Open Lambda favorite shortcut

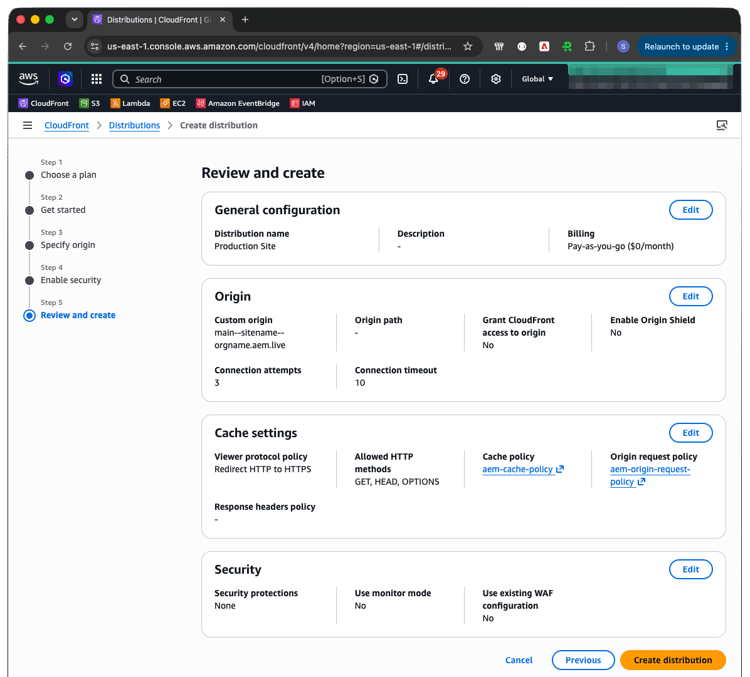click(x=130, y=103)
